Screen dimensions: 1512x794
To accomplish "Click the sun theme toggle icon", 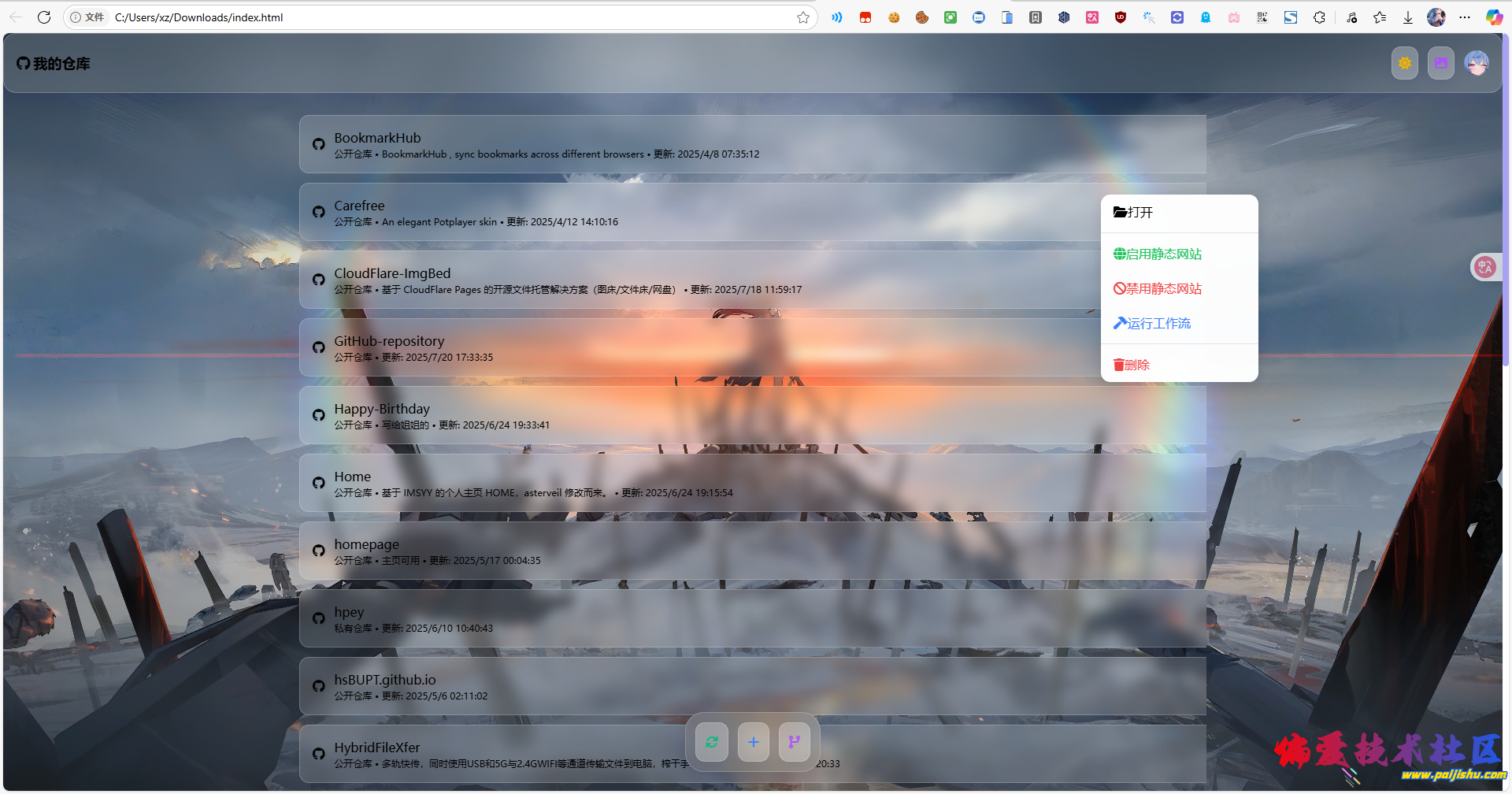I will (1404, 64).
